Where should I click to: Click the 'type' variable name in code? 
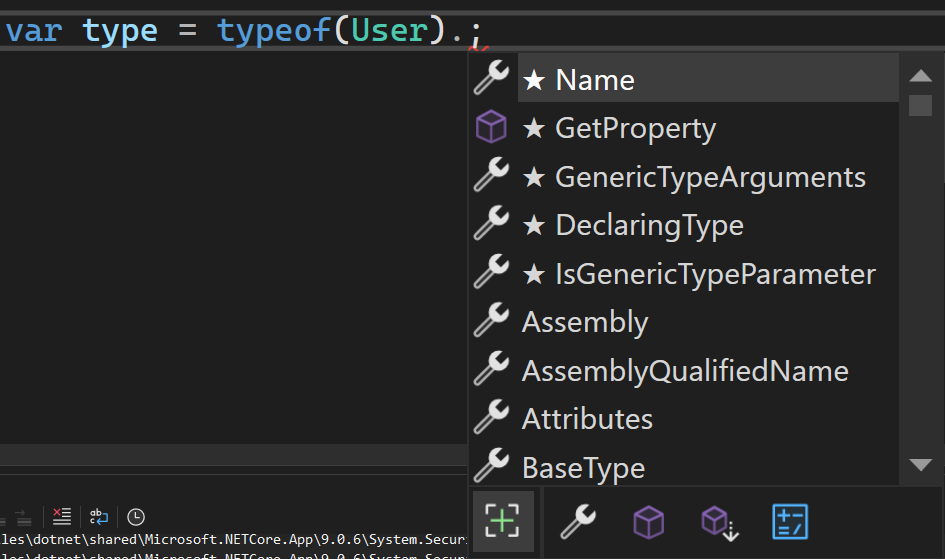[120, 31]
